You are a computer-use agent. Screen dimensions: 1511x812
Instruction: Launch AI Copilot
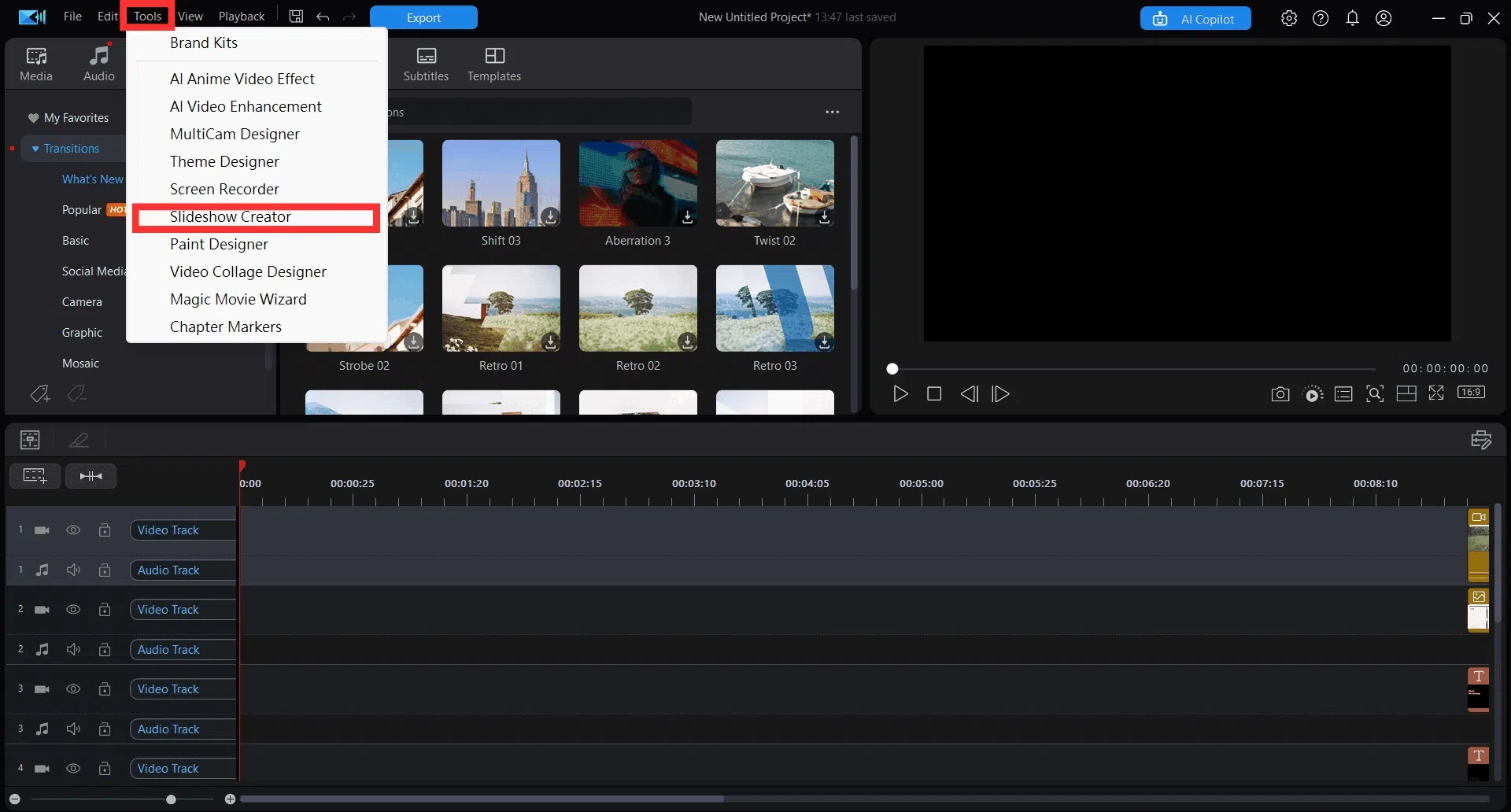pos(1195,18)
